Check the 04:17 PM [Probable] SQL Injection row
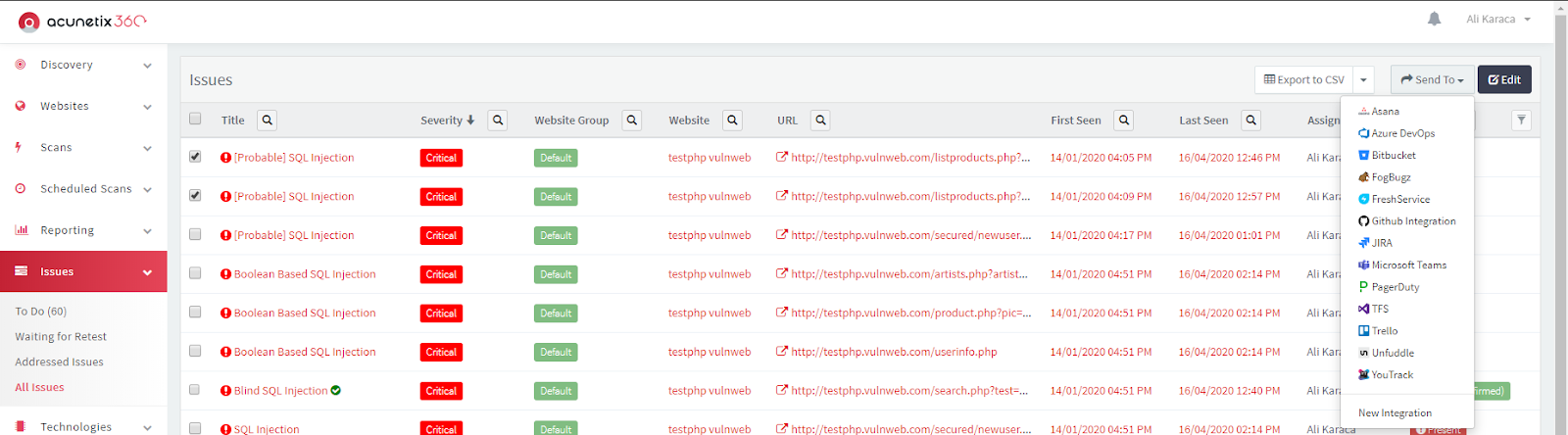This screenshot has width=1568, height=435. click(x=195, y=234)
